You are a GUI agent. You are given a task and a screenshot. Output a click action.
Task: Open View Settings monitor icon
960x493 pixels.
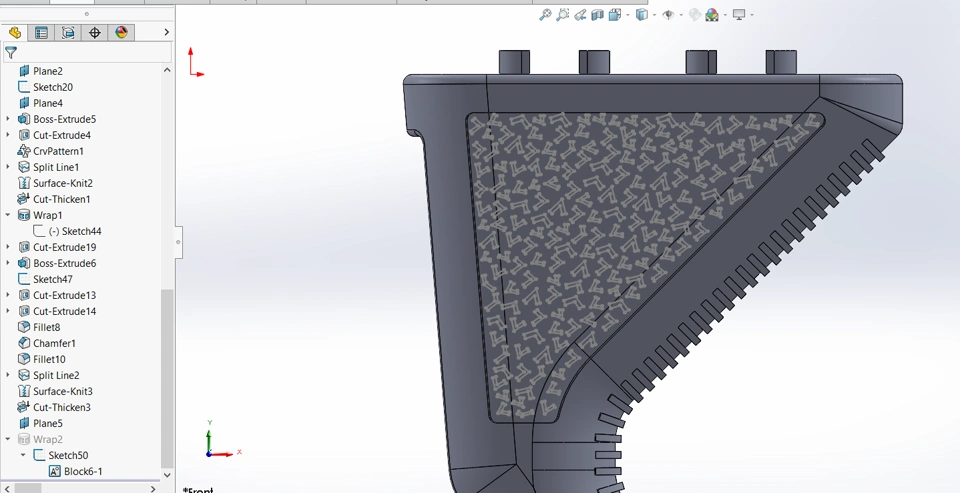(x=739, y=15)
